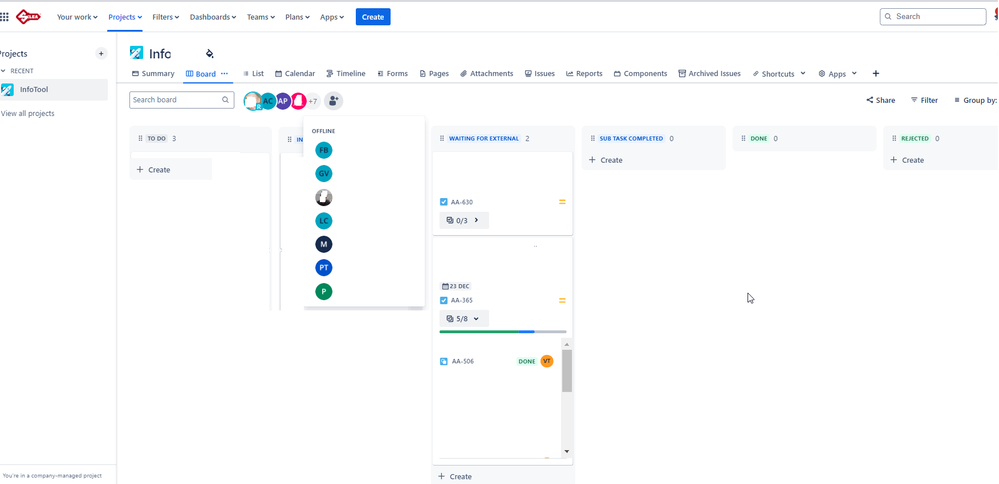The height and width of the screenshot is (484, 999).
Task: Click the add people icon button
Action: (333, 101)
